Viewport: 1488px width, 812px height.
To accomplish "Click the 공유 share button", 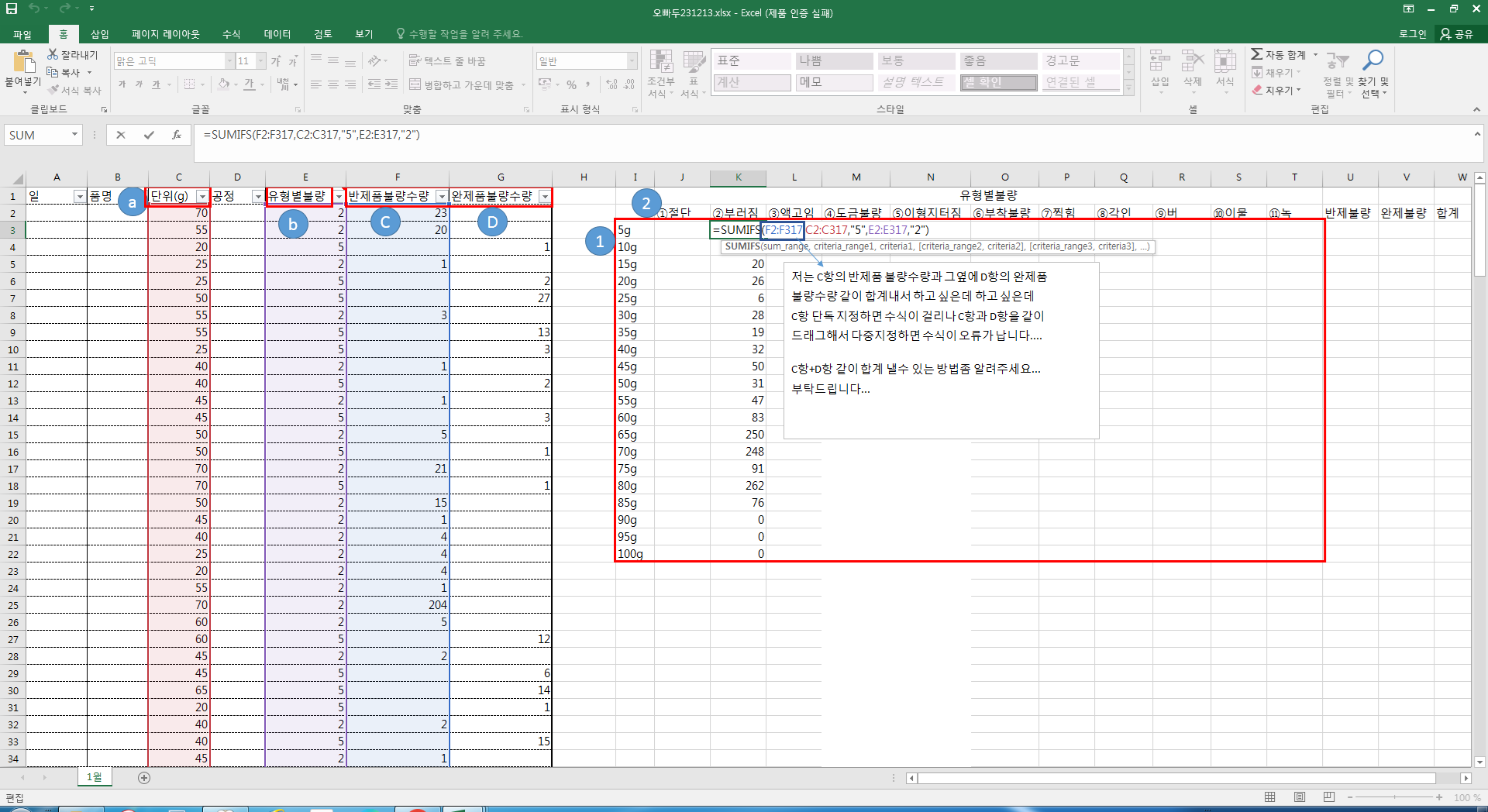I will 1456,34.
